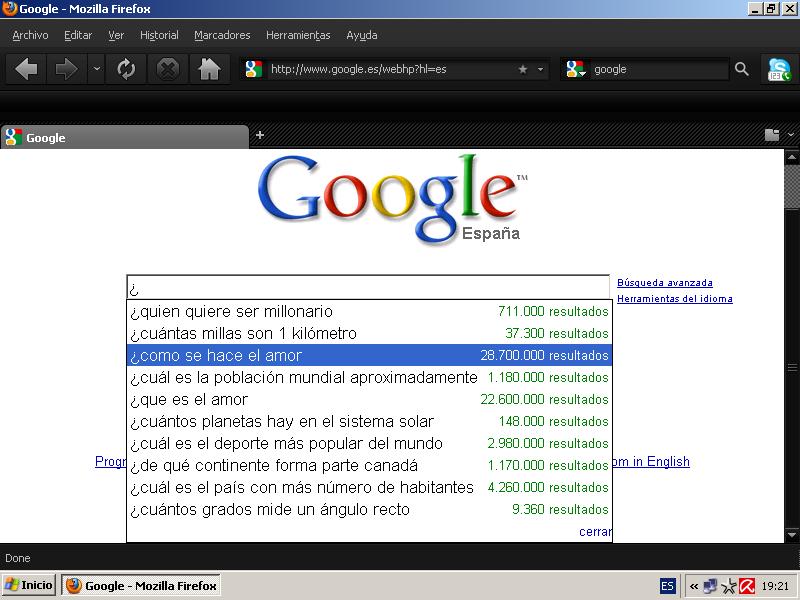This screenshot has height=600, width=800.
Task: Select suggestion ¿cuál es el país con más habitantes
Action: click(x=369, y=487)
